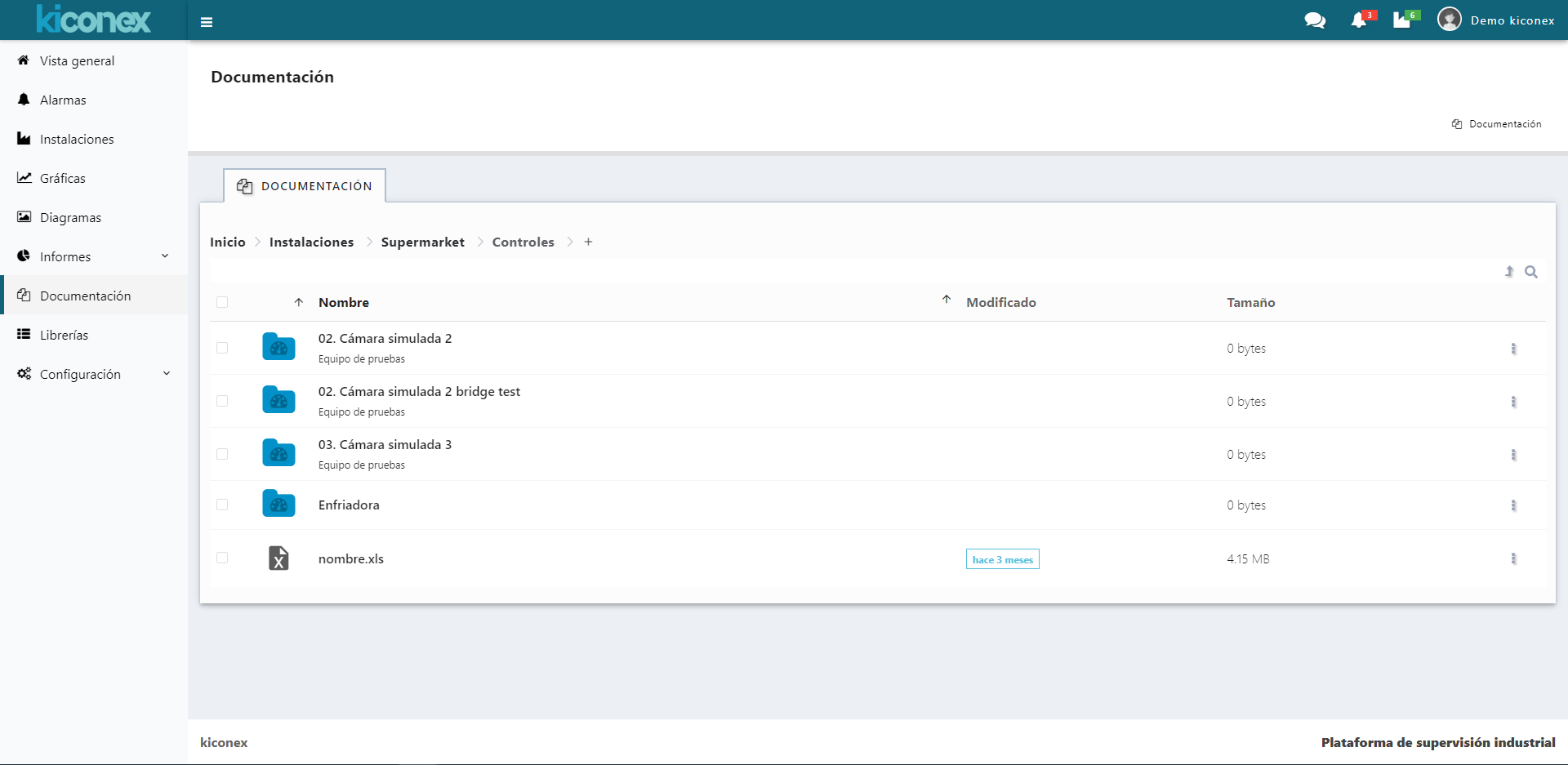
Task: Toggle the hamburger sidebar menu
Action: pos(207,22)
